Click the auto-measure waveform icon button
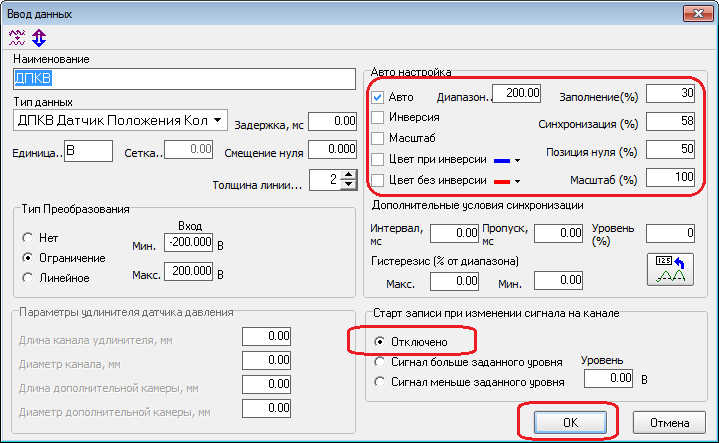This screenshot has width=719, height=443. coord(670,270)
